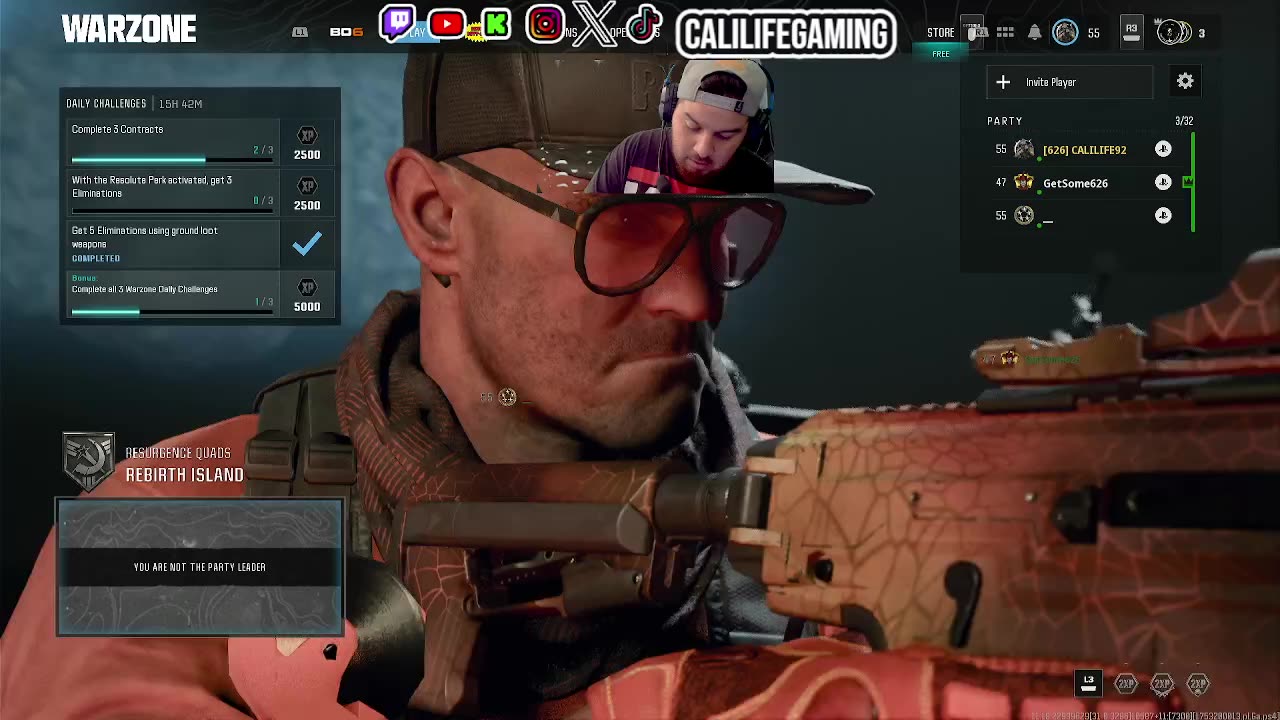The height and width of the screenshot is (720, 1280).
Task: Click the star emblem of third party member
Action: pyautogui.click(x=1024, y=215)
